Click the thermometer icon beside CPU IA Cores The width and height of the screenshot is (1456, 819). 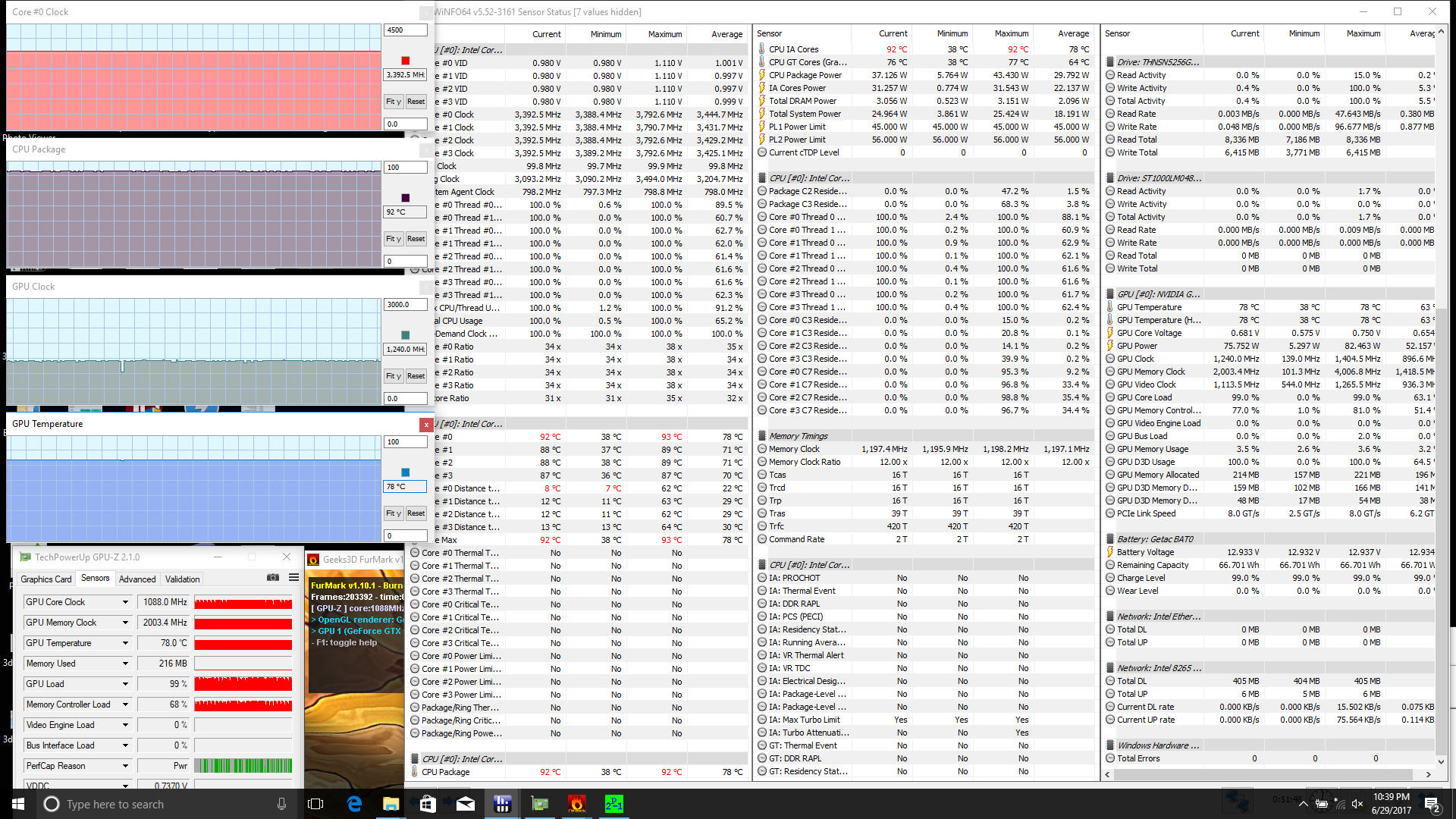click(762, 49)
